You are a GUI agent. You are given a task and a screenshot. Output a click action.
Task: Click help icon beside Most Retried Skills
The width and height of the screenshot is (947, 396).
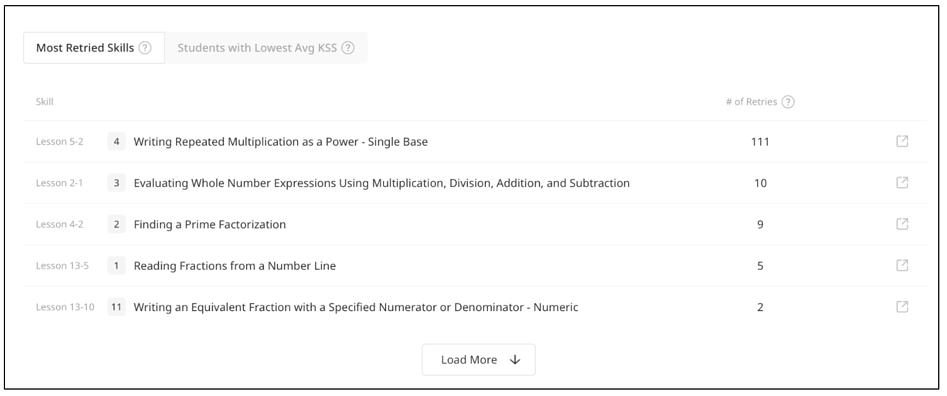click(145, 48)
